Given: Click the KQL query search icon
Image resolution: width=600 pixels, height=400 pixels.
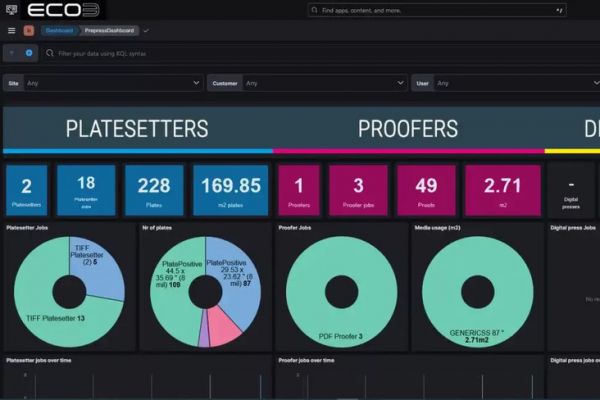Looking at the screenshot, I should point(50,52).
